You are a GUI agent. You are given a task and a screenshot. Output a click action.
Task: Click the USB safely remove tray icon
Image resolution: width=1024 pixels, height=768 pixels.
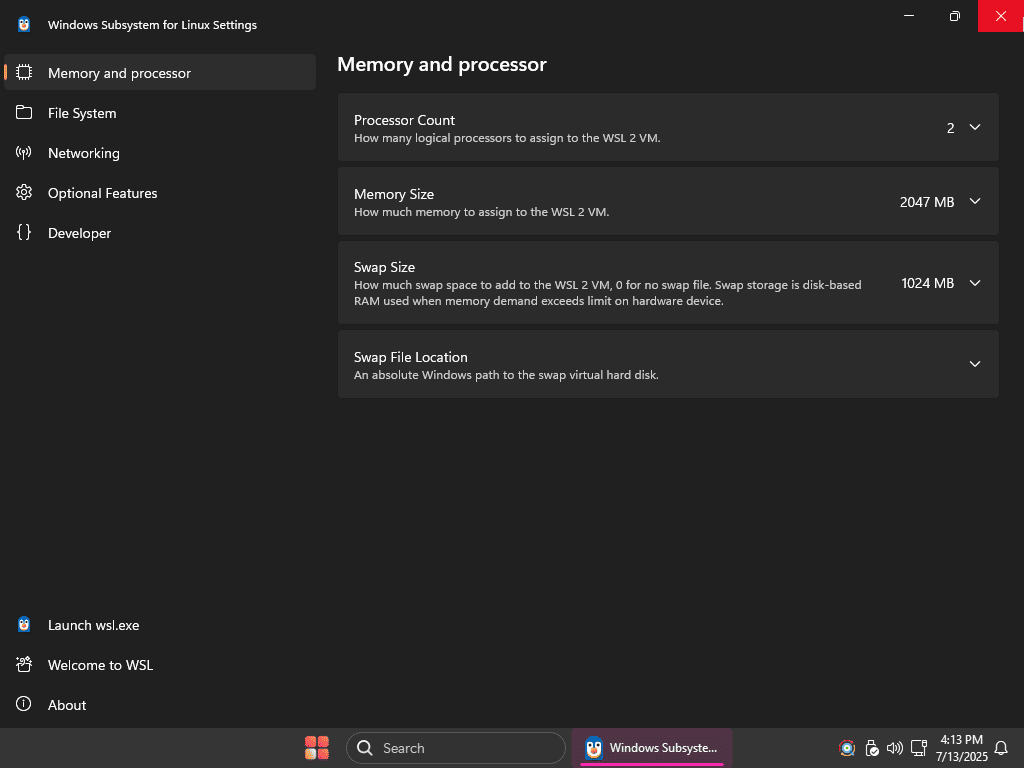(x=872, y=748)
